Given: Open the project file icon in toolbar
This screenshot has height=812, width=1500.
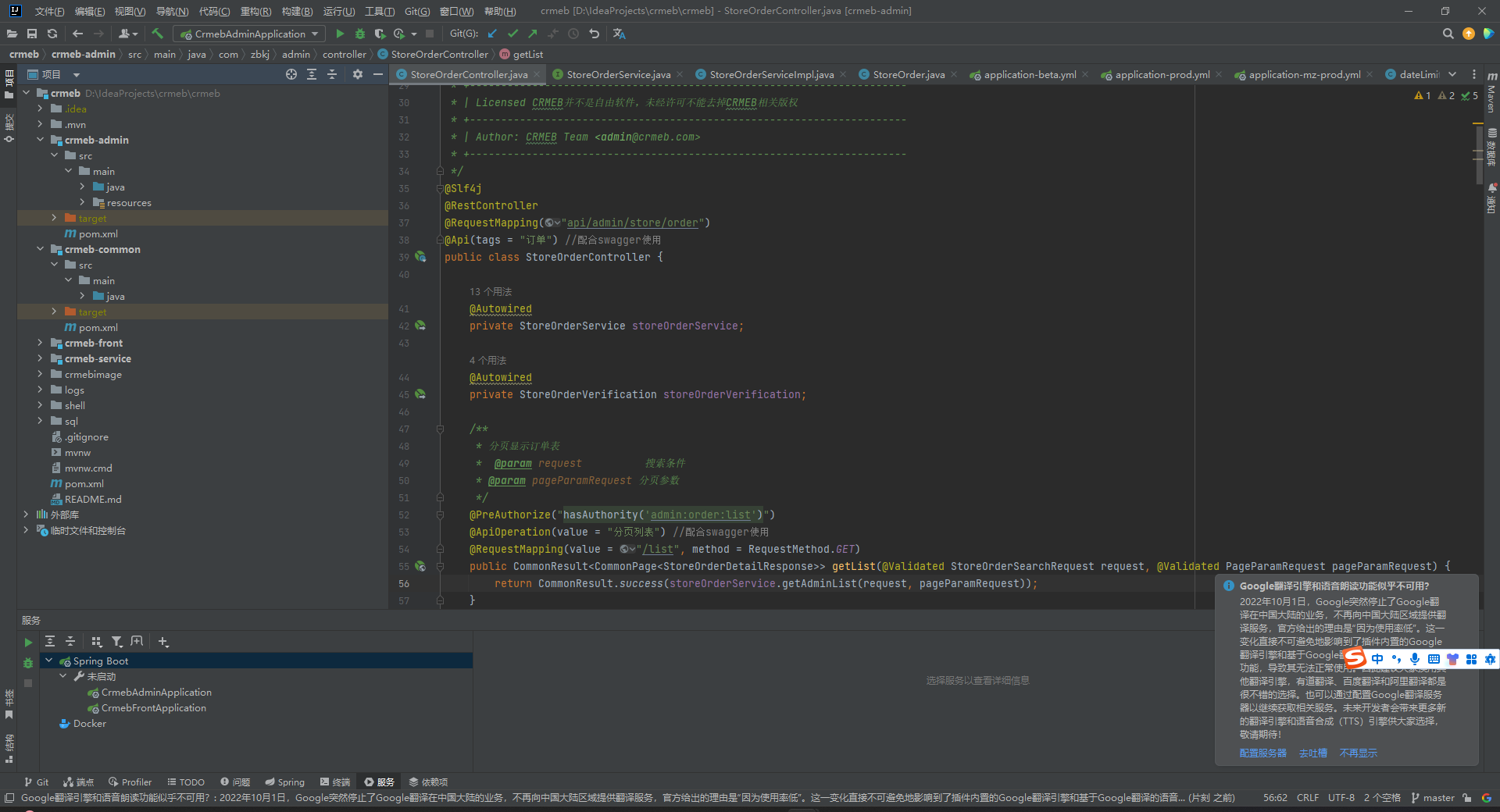Looking at the screenshot, I should (12, 34).
